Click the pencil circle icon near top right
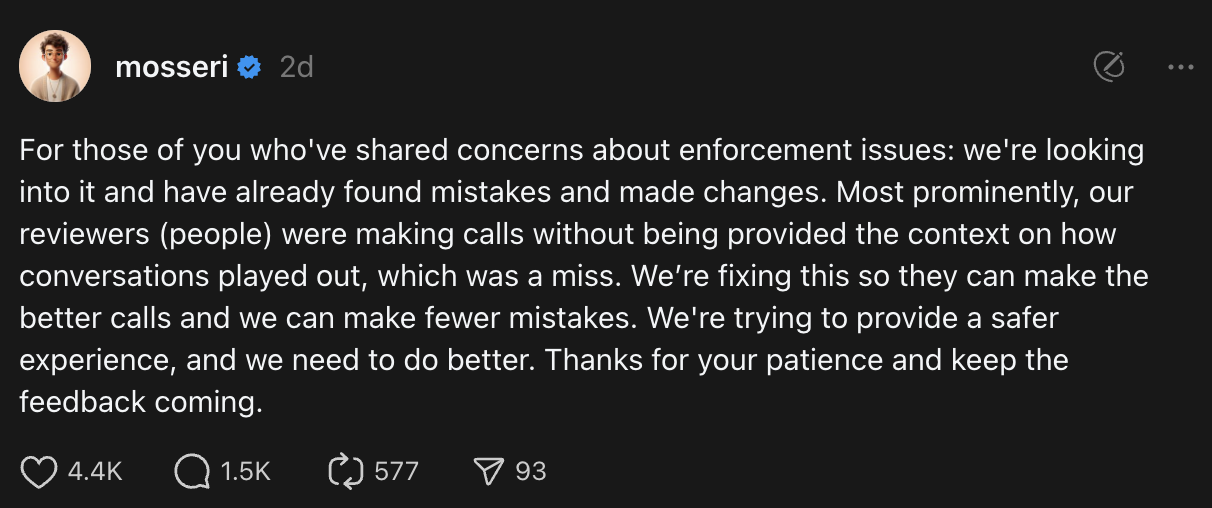This screenshot has height=508, width=1212. coord(1110,68)
